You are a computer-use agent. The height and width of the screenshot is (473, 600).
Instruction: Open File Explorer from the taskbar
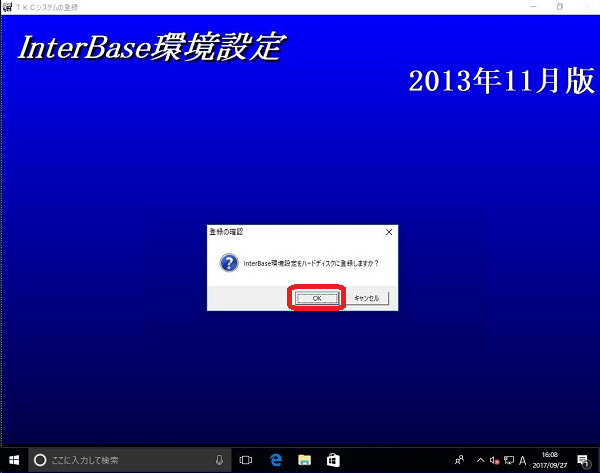tap(305, 460)
